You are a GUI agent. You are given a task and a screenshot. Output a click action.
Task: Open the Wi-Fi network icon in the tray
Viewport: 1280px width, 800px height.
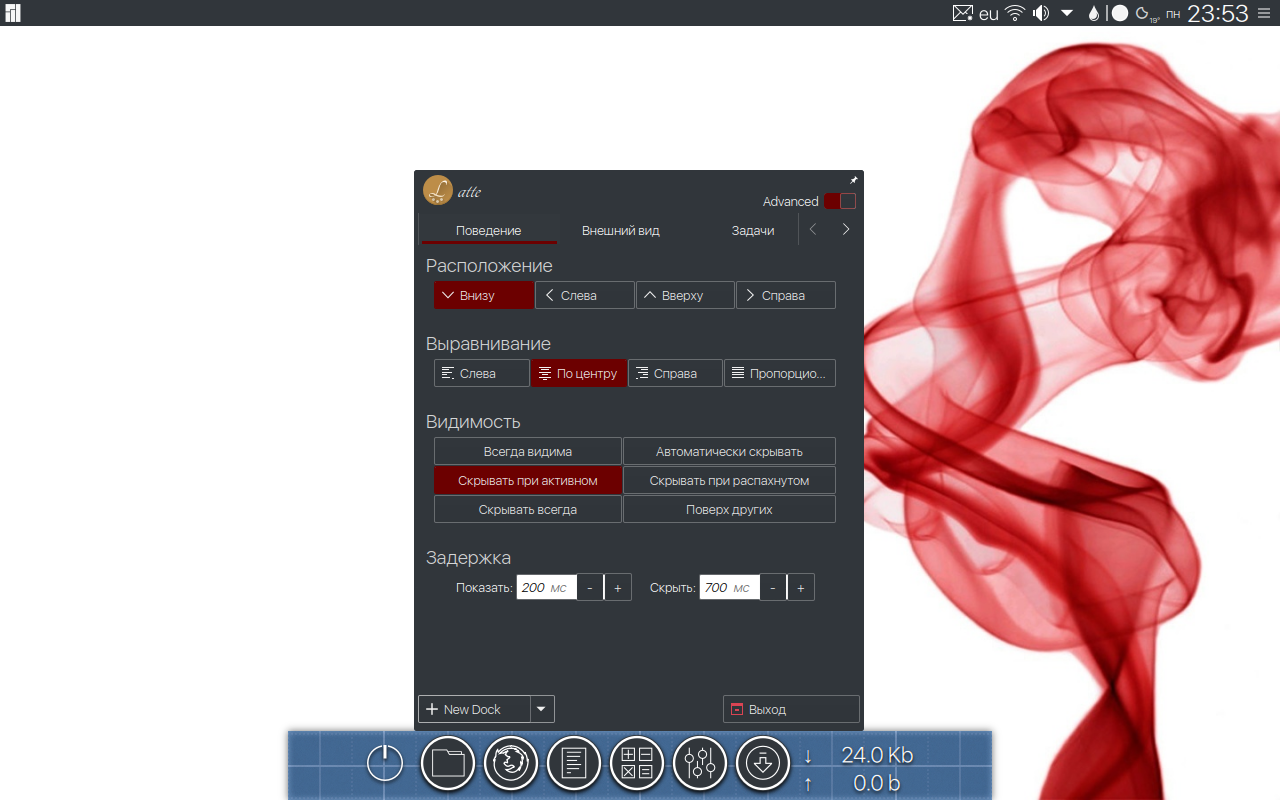coord(1016,13)
